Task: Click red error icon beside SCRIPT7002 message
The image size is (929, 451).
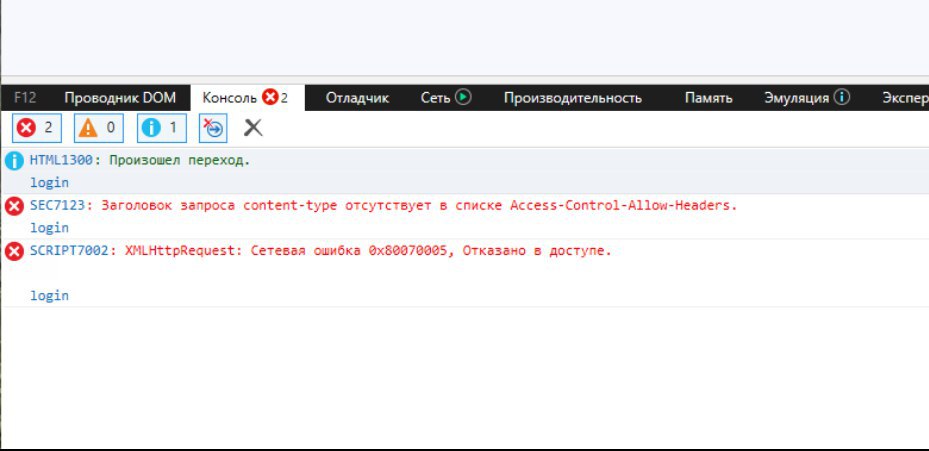Action: point(14,251)
